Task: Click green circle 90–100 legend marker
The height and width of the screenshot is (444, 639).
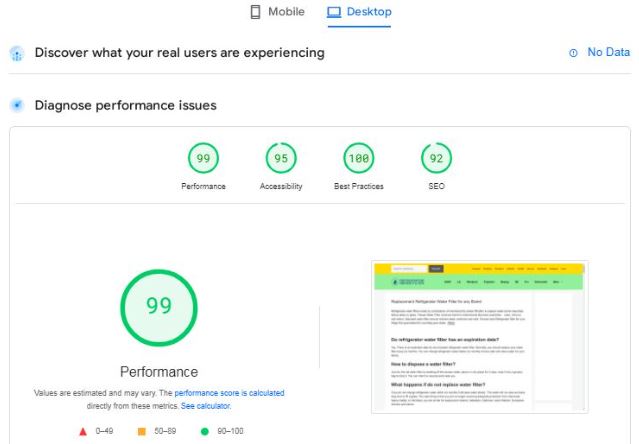Action: click(x=205, y=431)
